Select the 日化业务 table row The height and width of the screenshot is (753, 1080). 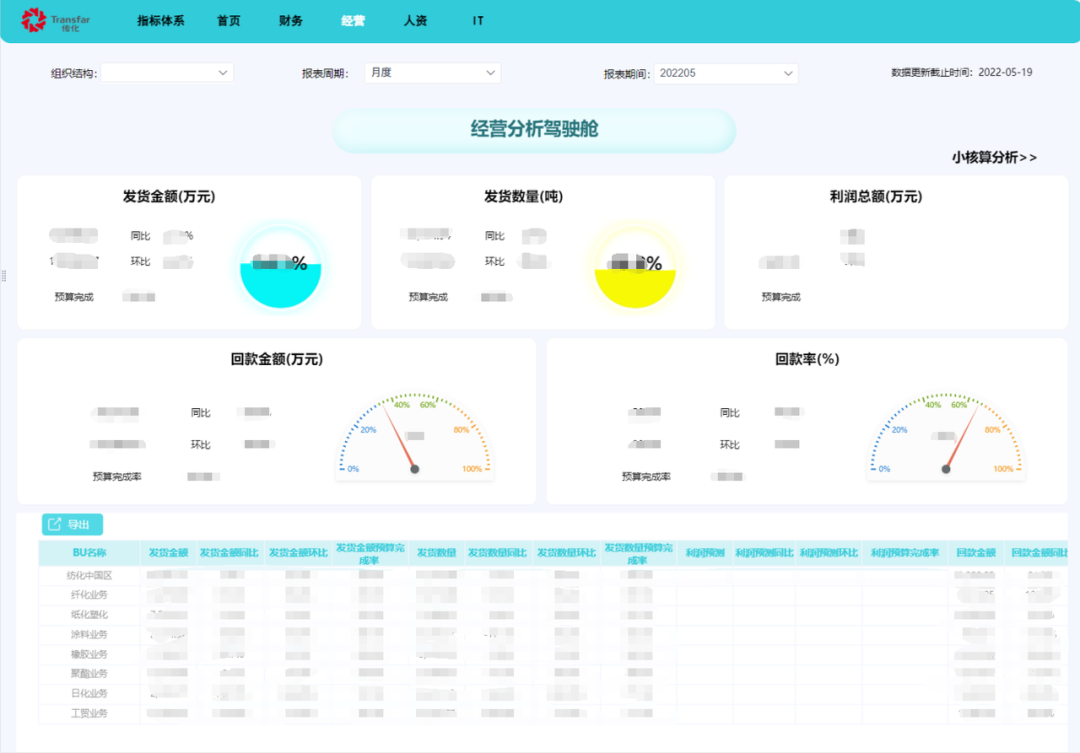[x=553, y=694]
